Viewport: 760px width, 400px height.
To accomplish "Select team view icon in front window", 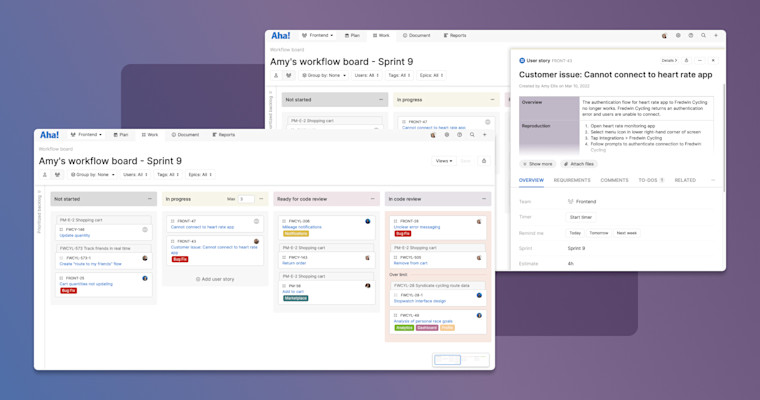I will click(x=57, y=175).
